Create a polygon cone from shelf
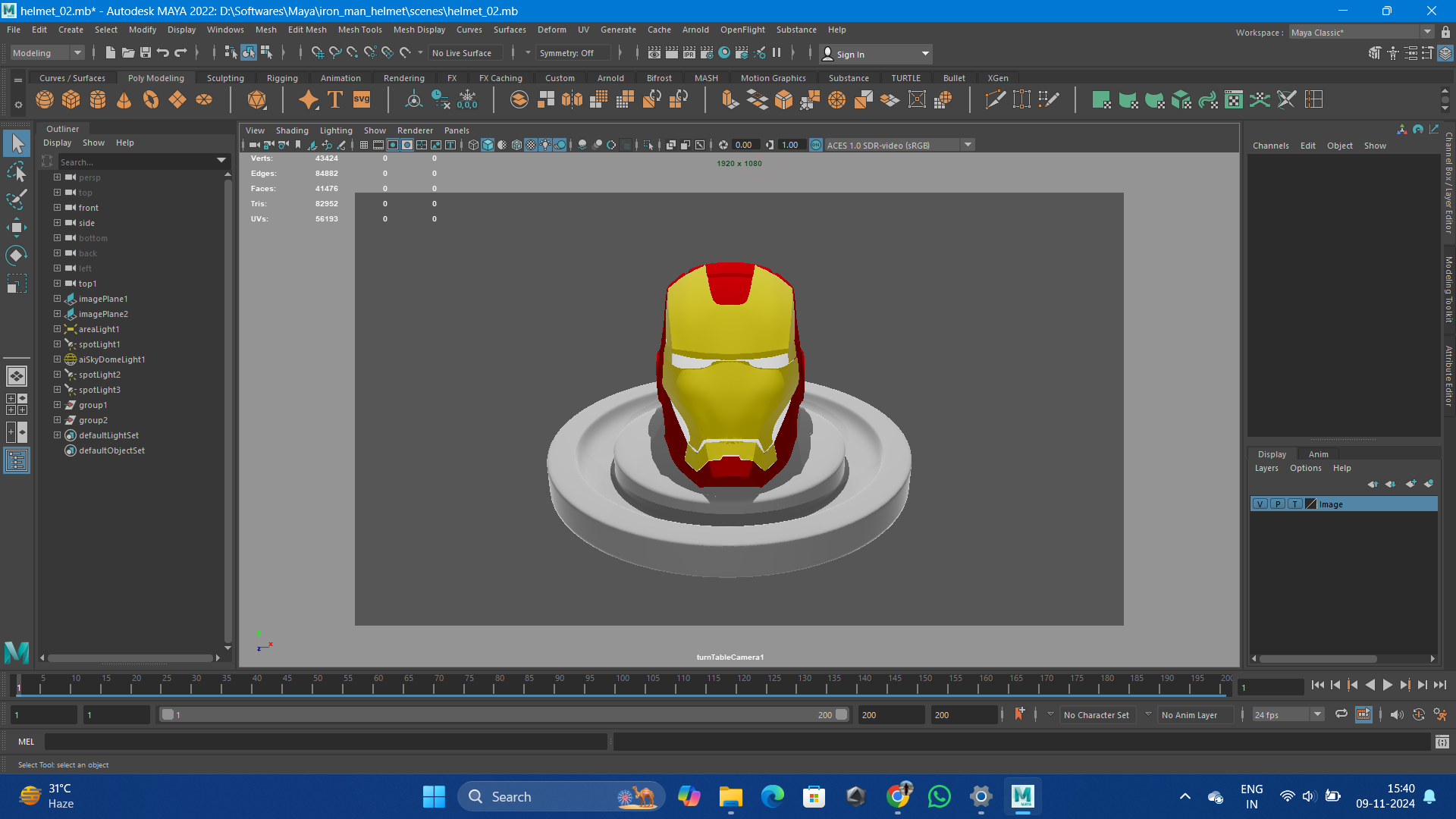The height and width of the screenshot is (819, 1456). point(124,99)
